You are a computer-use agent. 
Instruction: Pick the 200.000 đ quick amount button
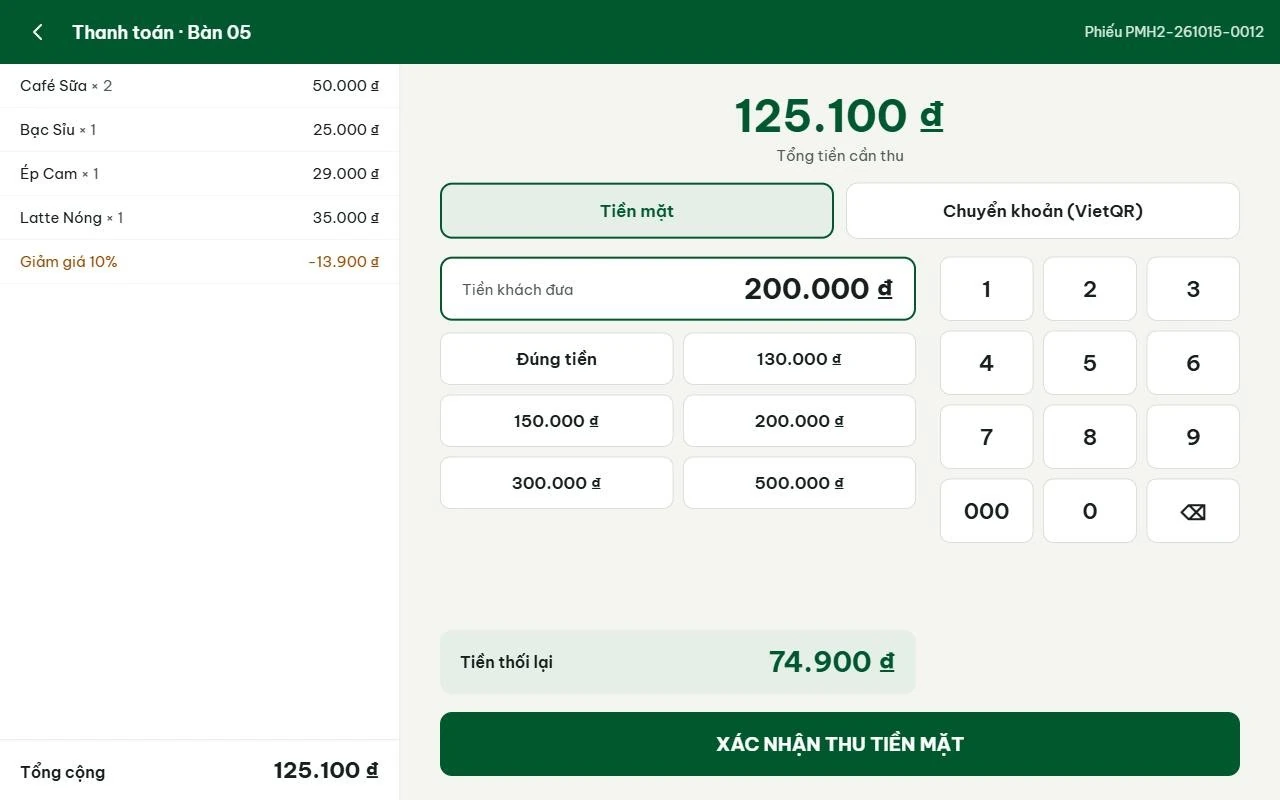(799, 421)
